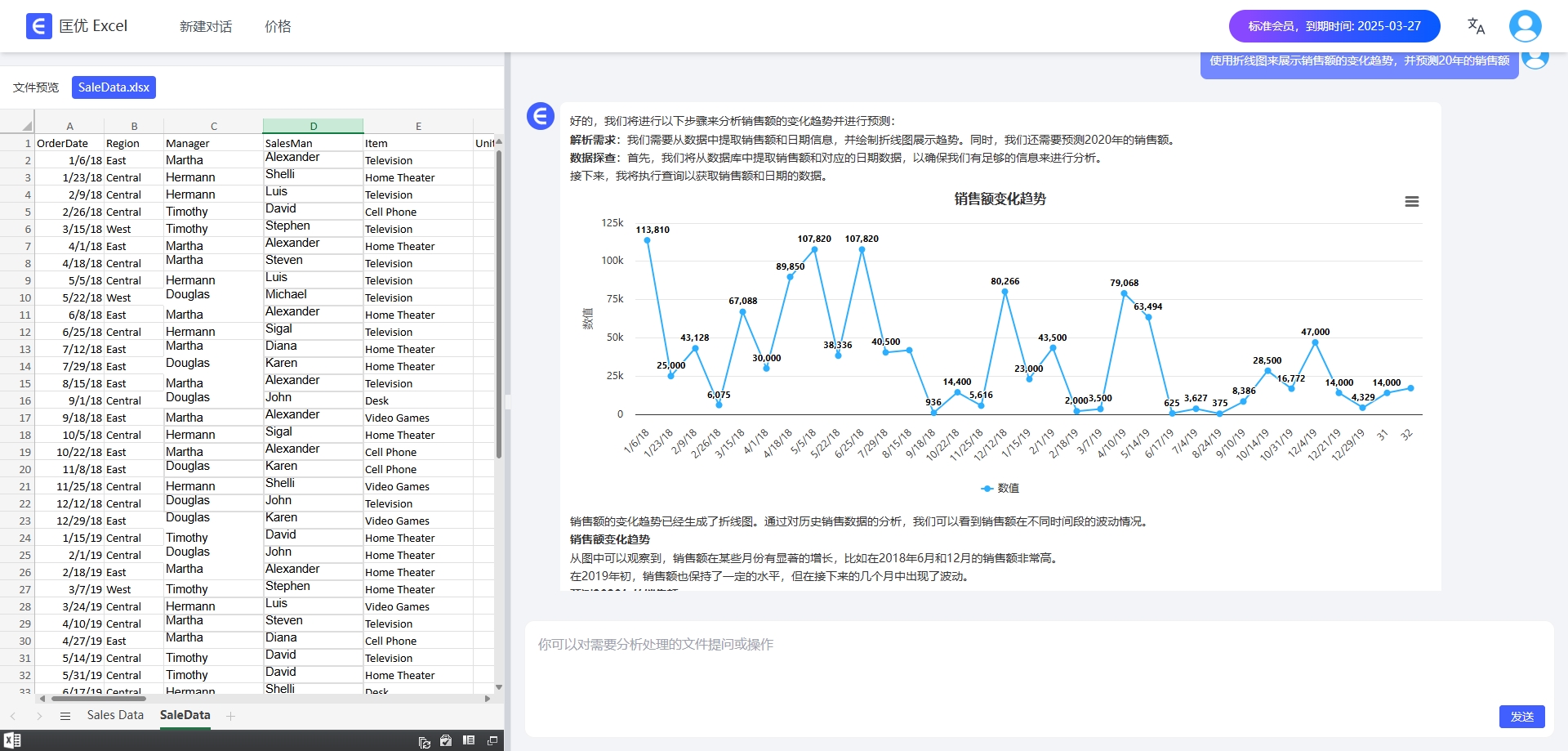Viewport: 1568px width, 751px height.
Task: Open the 新建对话 menu item
Action: point(206,26)
